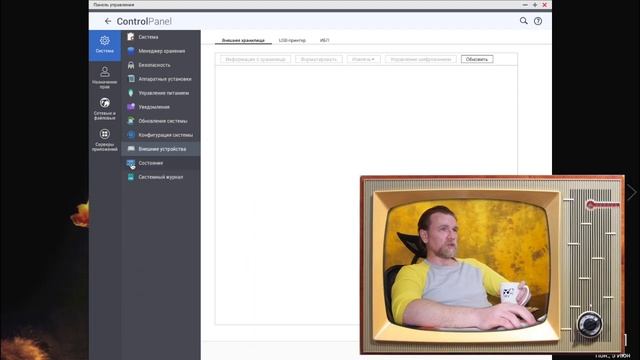The image size is (640, 360).
Task: Open Уведомления notifications settings
Action: pos(161,107)
